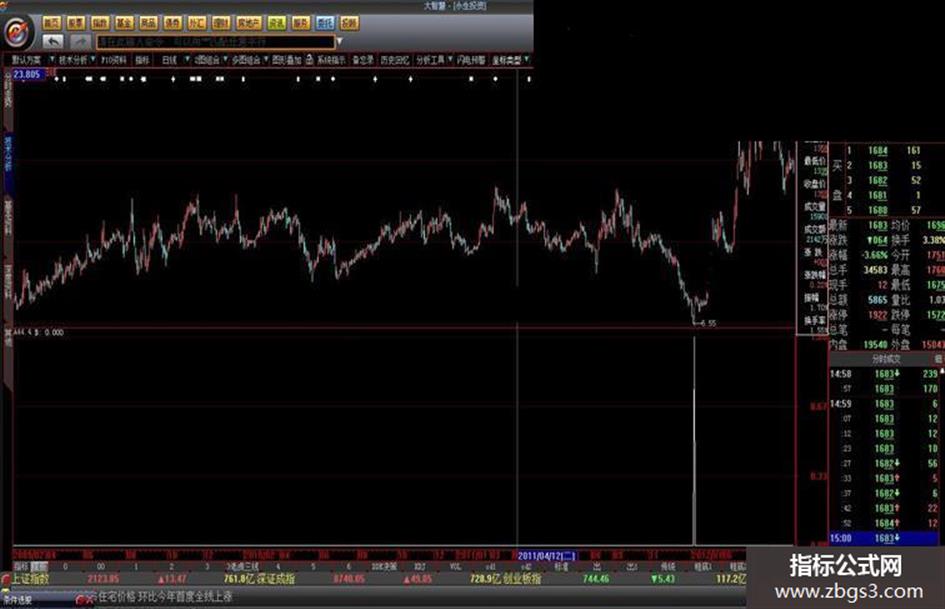Viewport: 945px width, 609px height.
Task: Select the highlighted 15:00 trade row
Action: click(x=884, y=538)
